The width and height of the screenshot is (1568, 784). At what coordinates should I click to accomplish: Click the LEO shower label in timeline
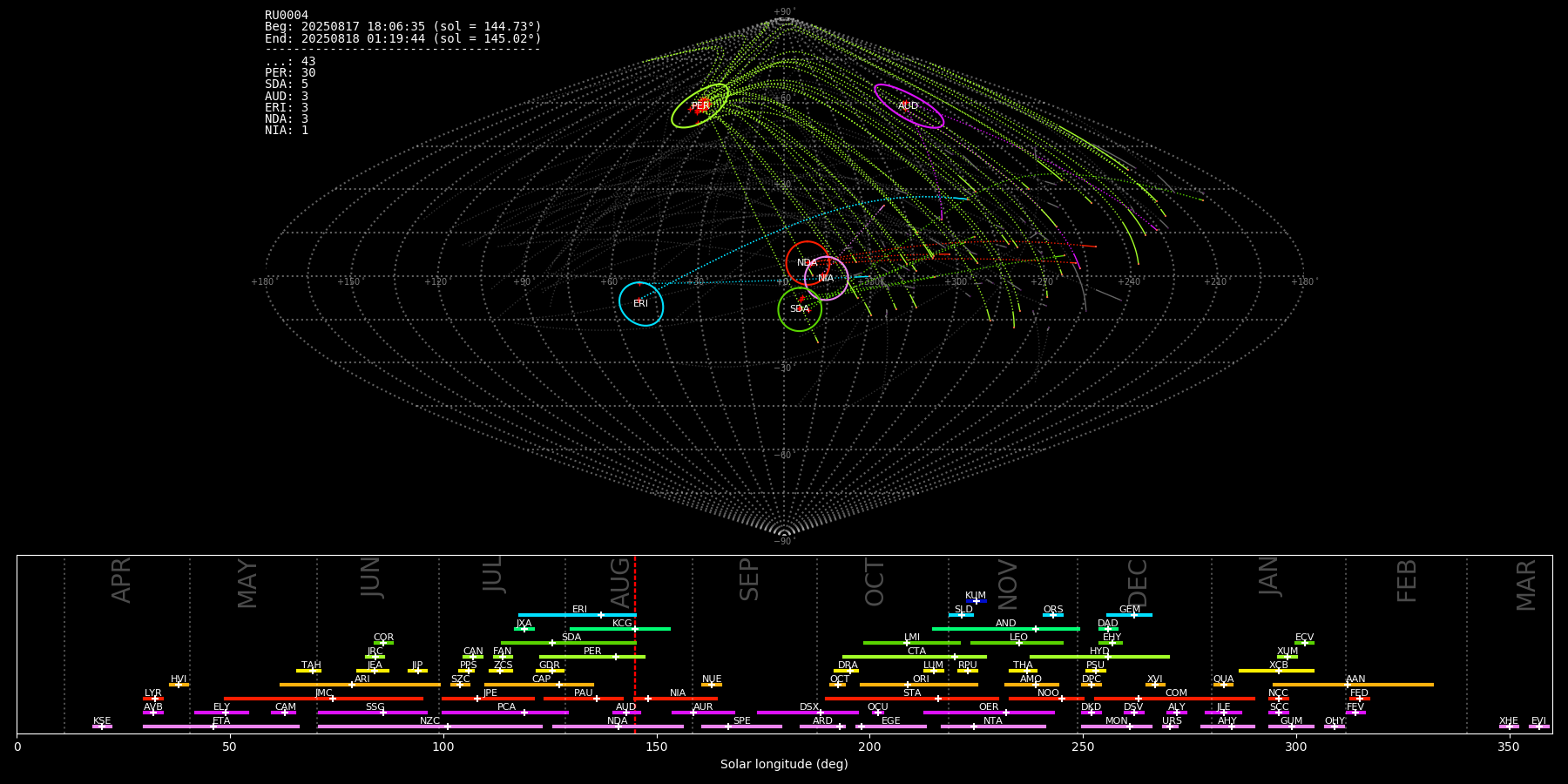point(1018,638)
